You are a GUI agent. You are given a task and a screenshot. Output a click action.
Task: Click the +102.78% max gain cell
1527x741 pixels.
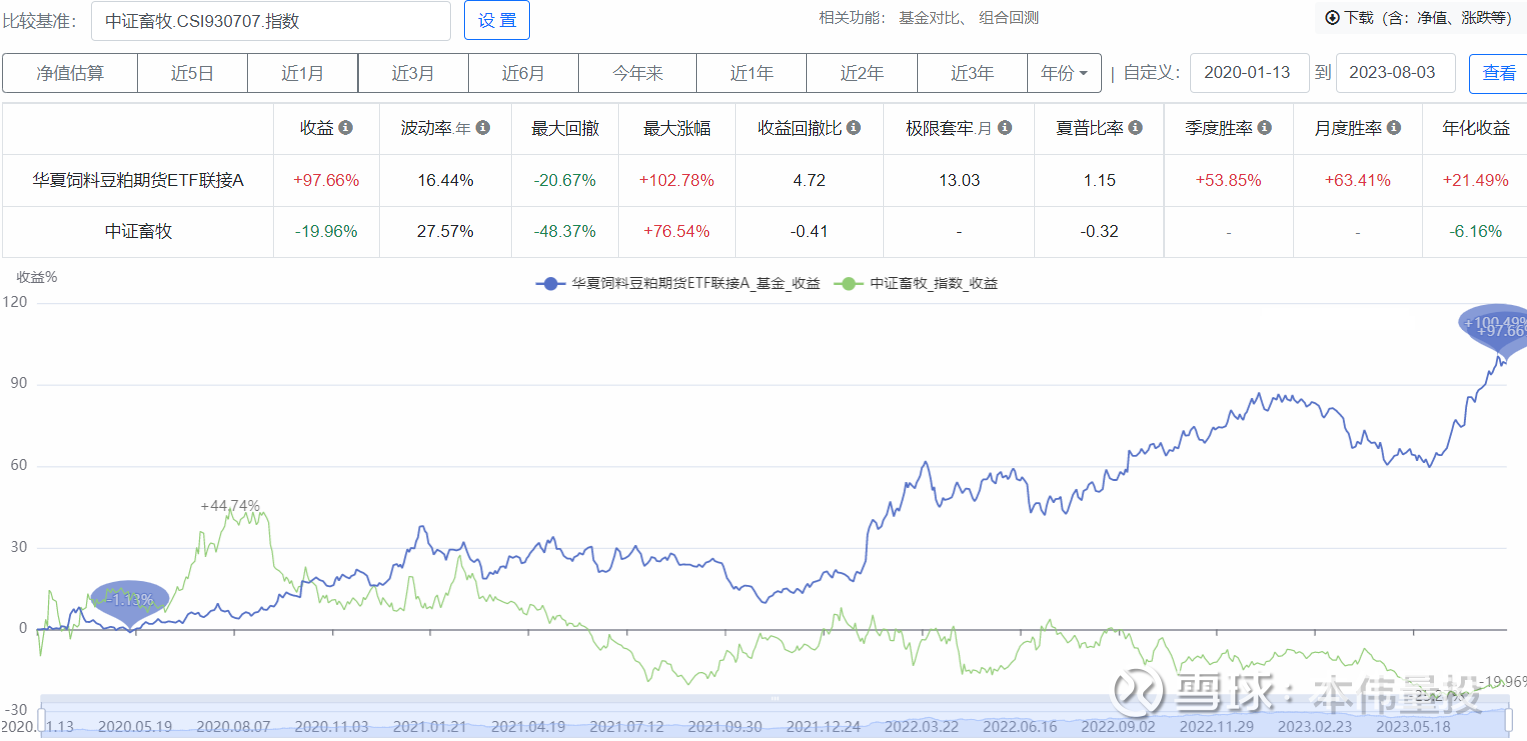click(x=677, y=180)
